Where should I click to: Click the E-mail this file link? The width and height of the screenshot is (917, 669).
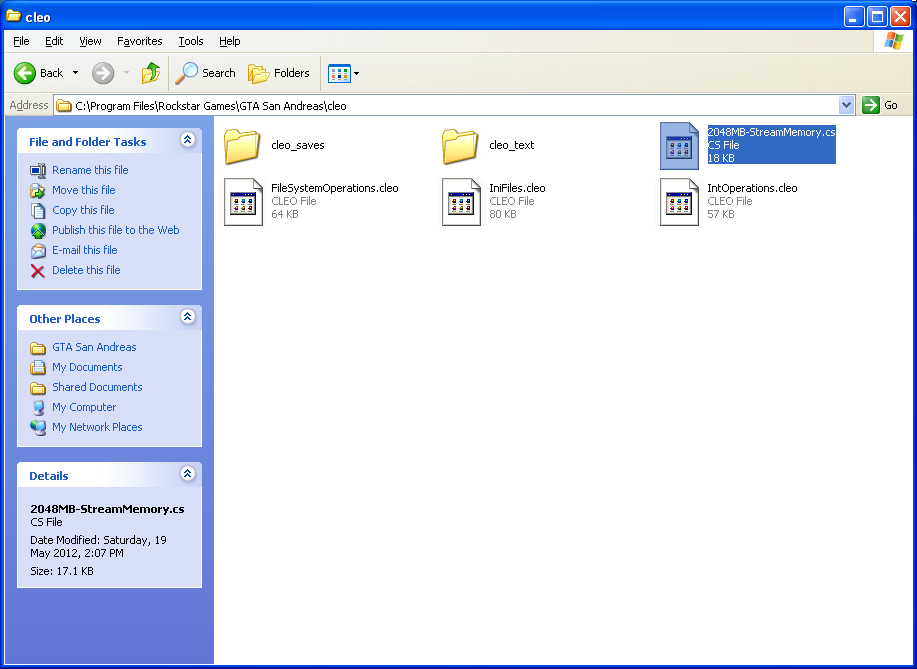(85, 250)
